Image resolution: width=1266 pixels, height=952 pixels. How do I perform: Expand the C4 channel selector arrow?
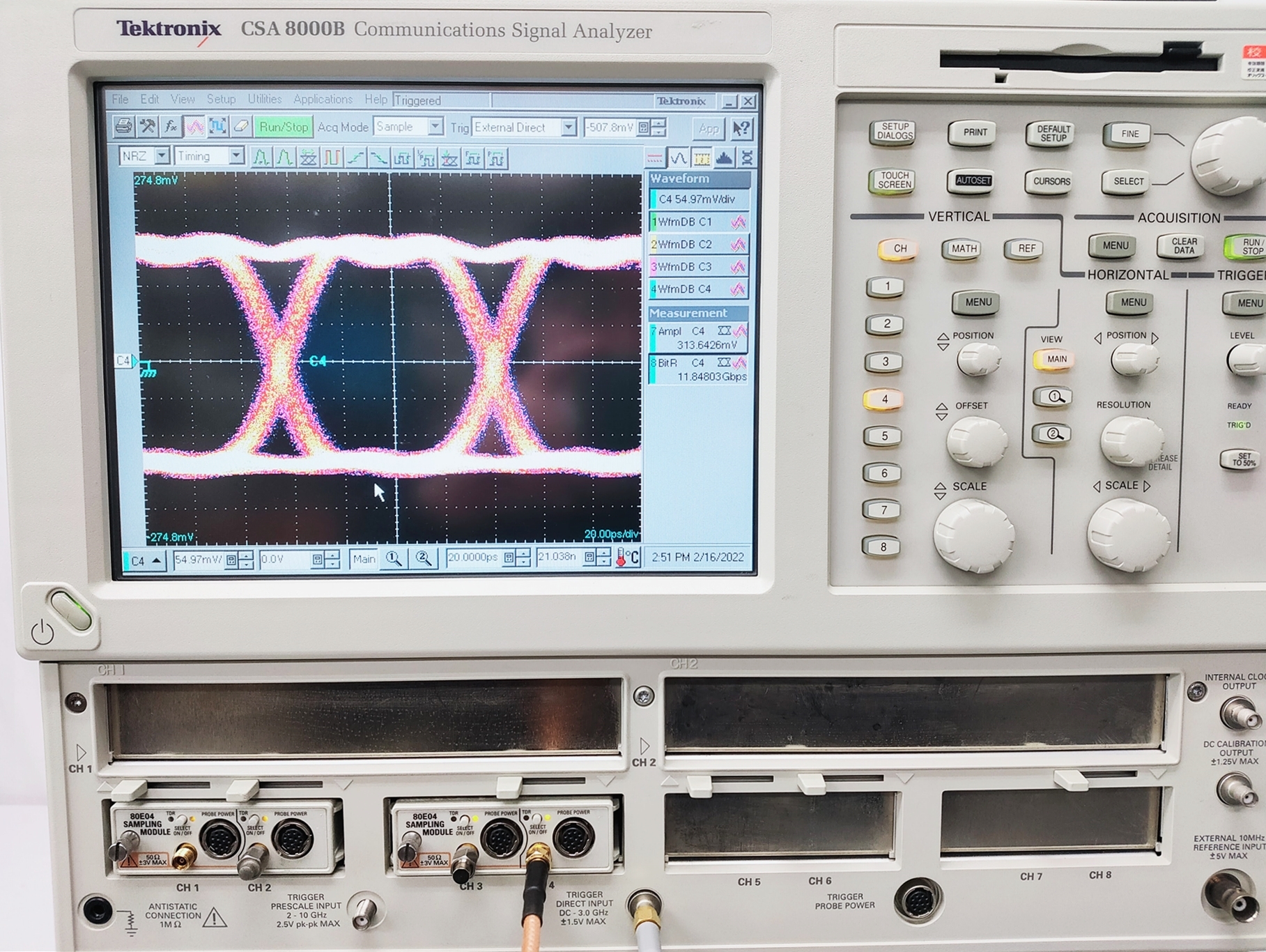click(157, 561)
